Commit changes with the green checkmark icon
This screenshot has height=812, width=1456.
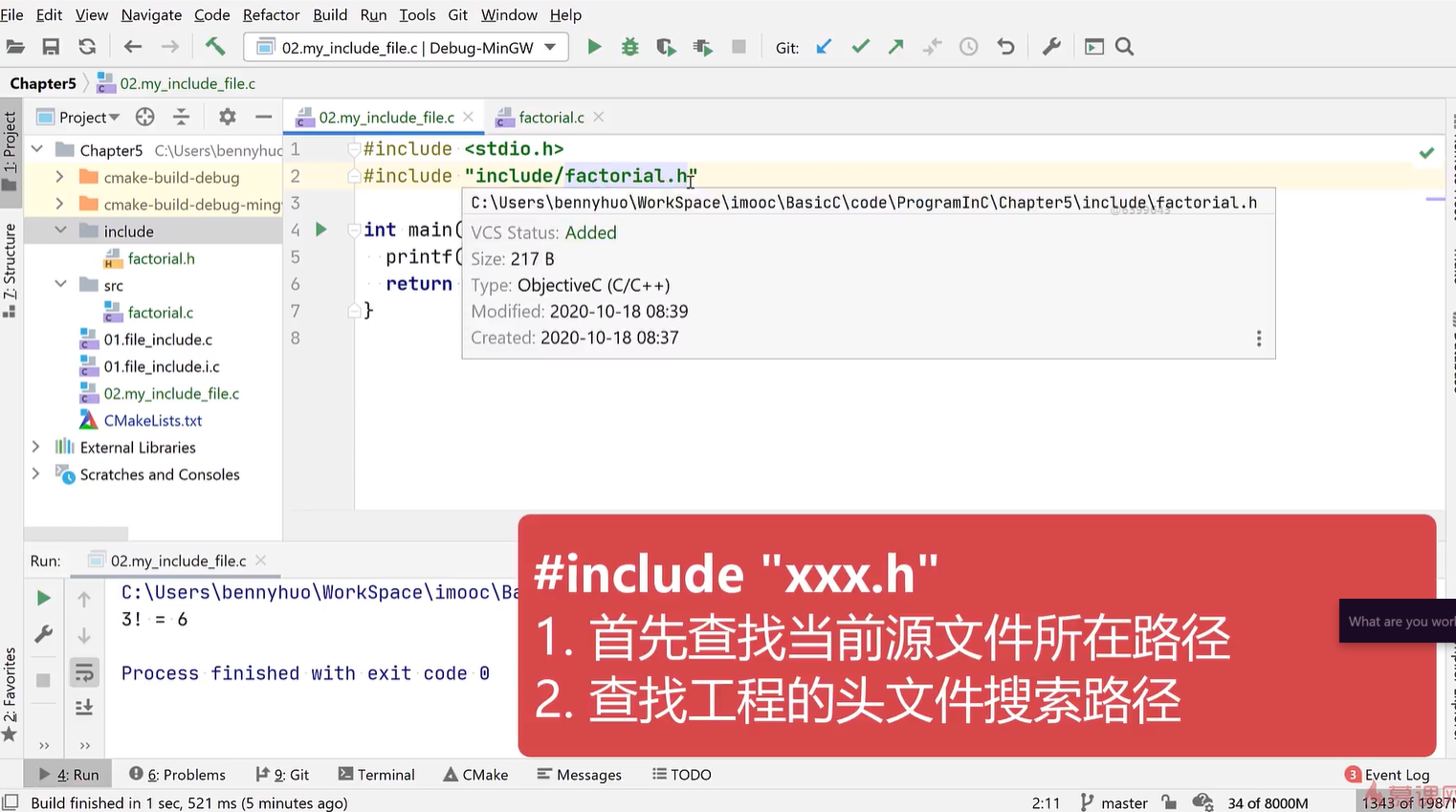(860, 47)
